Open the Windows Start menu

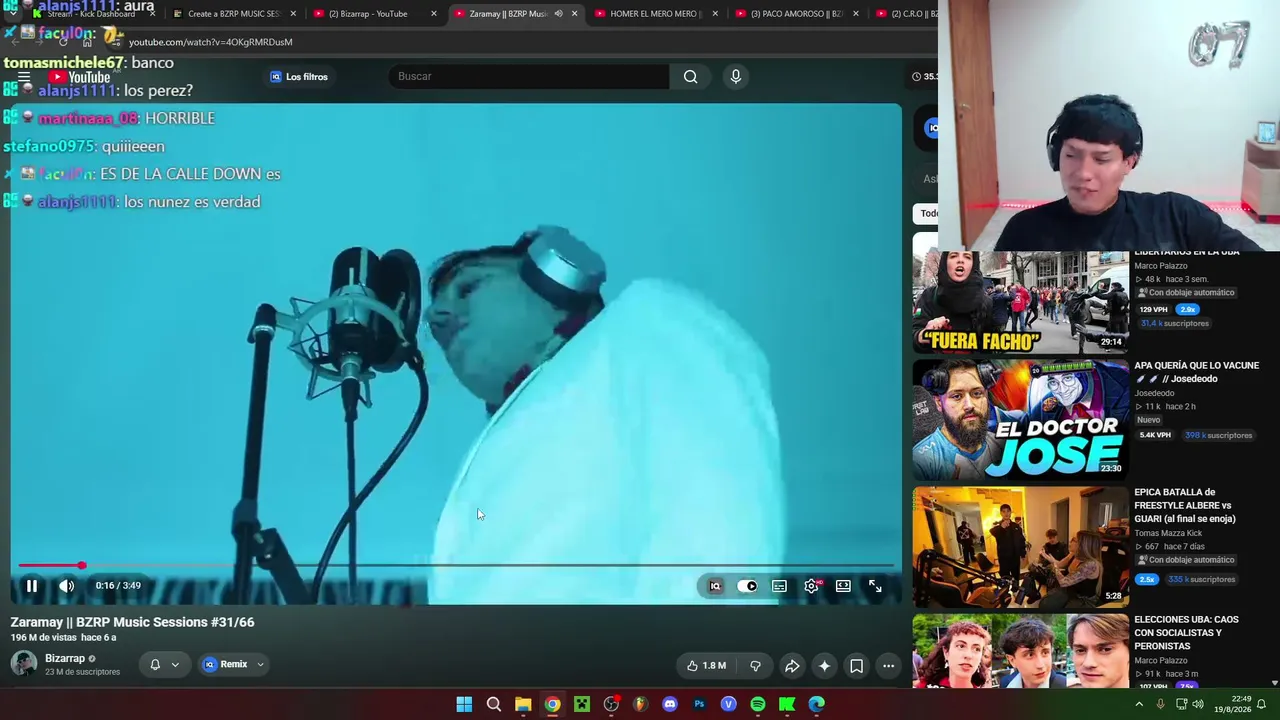pyautogui.click(x=464, y=704)
